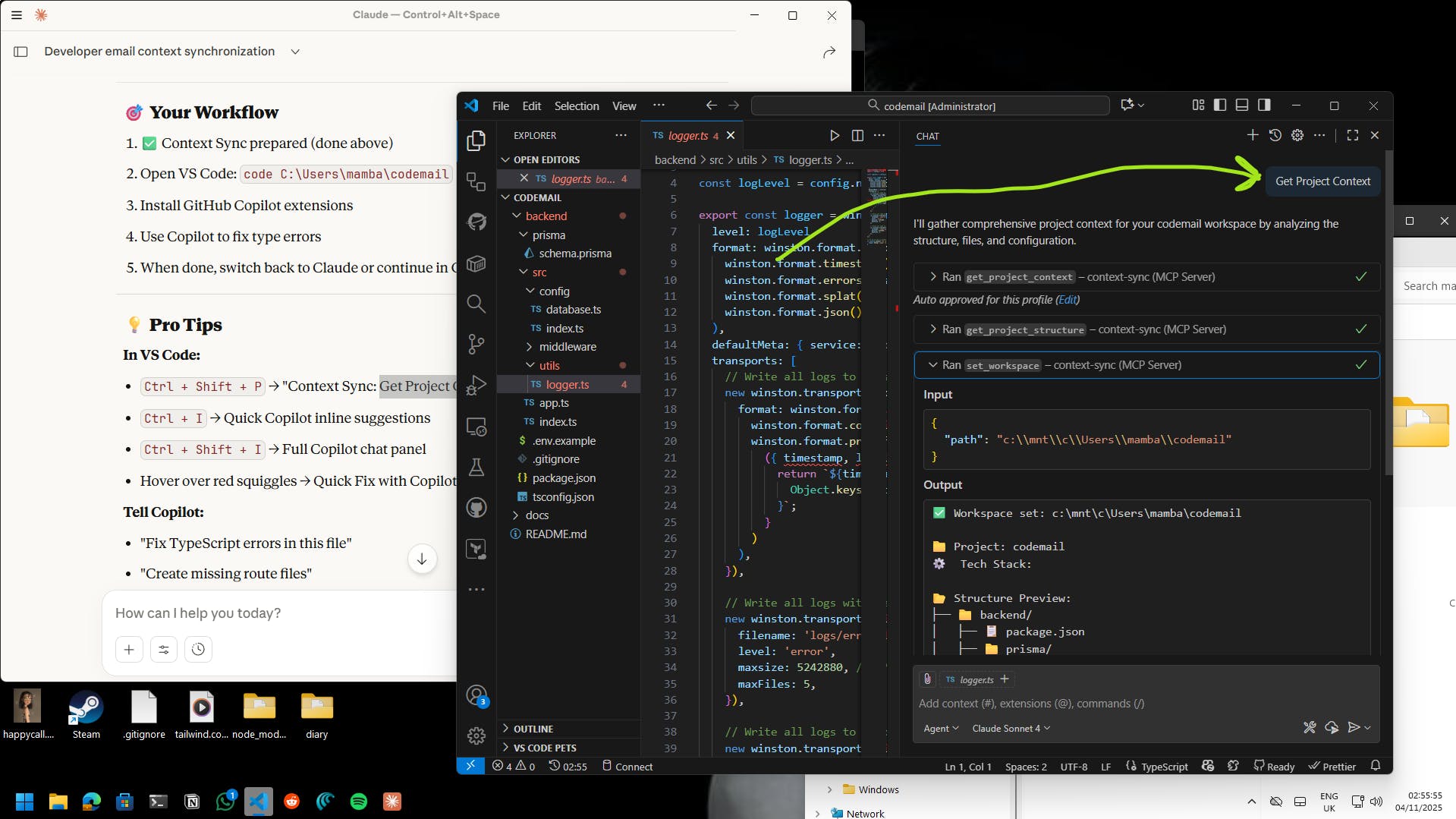1456x819 pixels.
Task: Click Connect in the VS Code status bar
Action: [627, 766]
